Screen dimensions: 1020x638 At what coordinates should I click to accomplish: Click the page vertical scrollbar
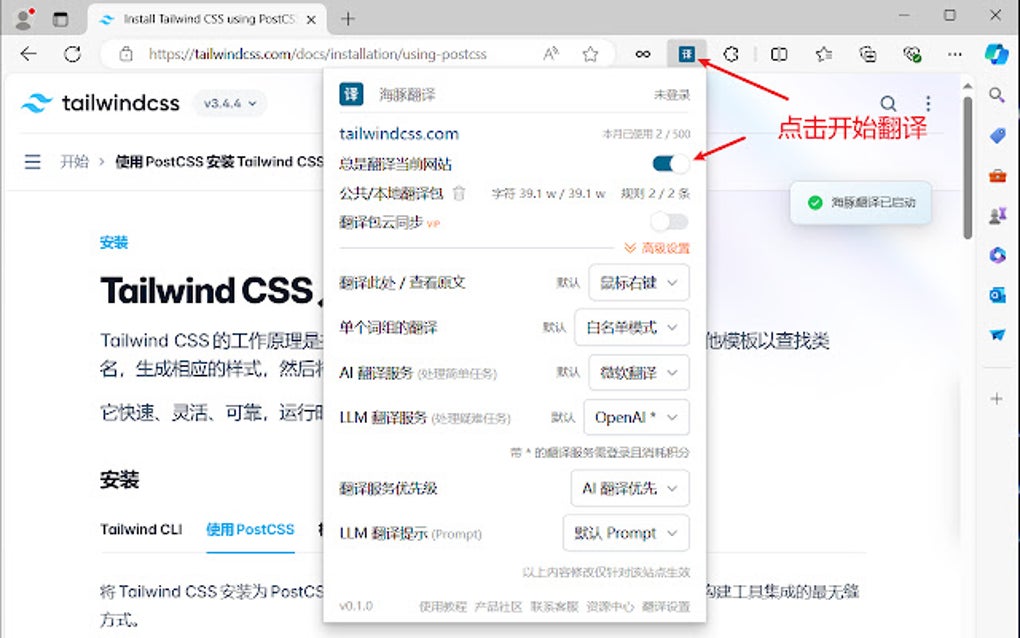coord(968,168)
